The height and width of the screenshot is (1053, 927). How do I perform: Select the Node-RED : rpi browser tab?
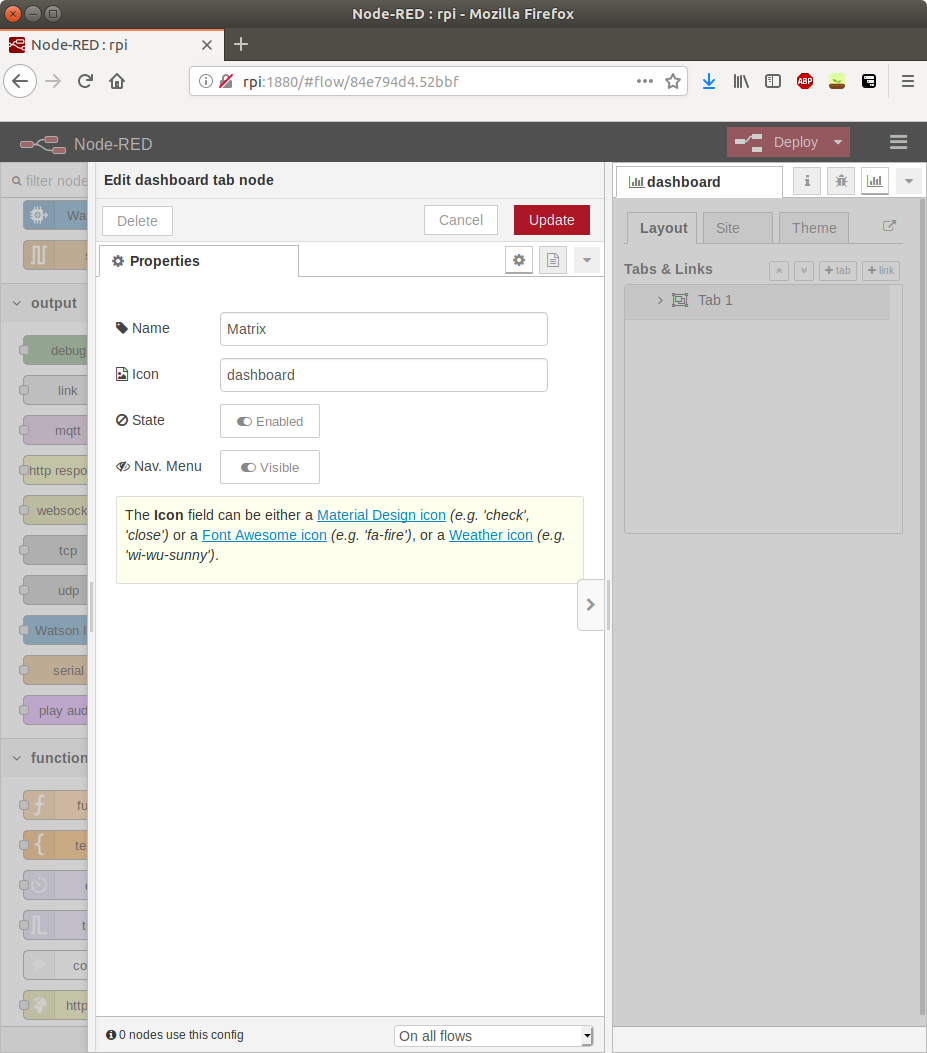(111, 45)
